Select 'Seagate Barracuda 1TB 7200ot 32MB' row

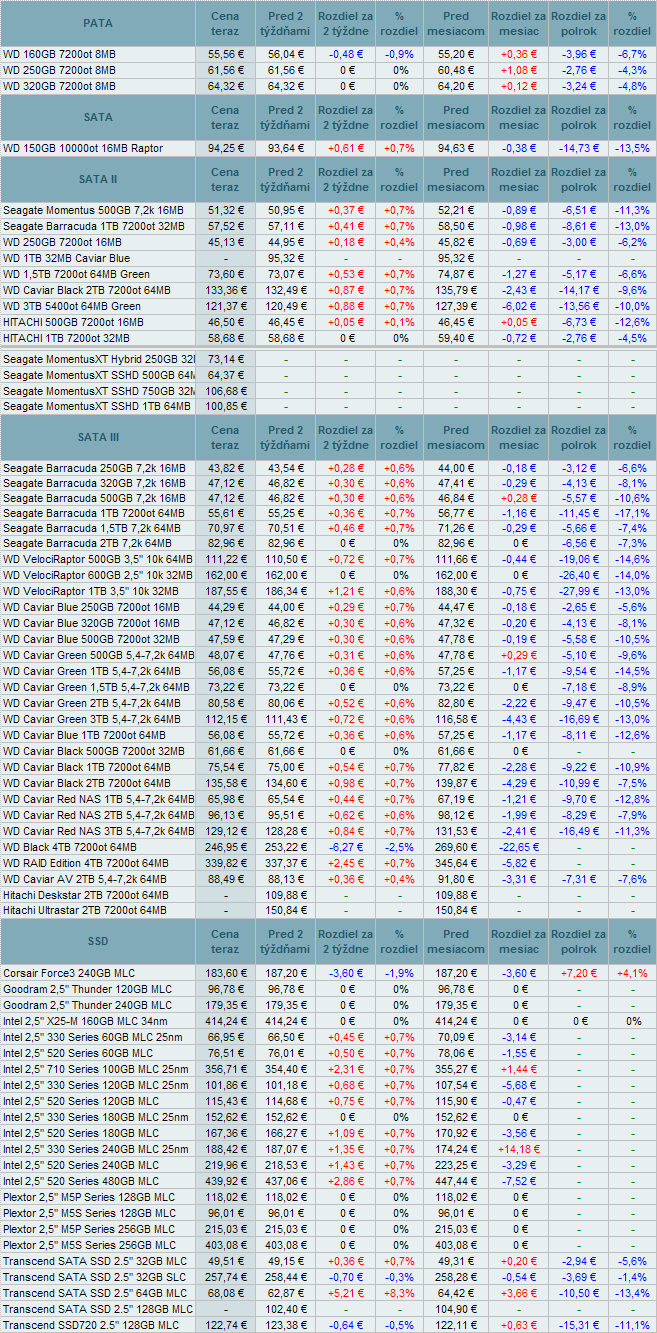tap(328, 226)
